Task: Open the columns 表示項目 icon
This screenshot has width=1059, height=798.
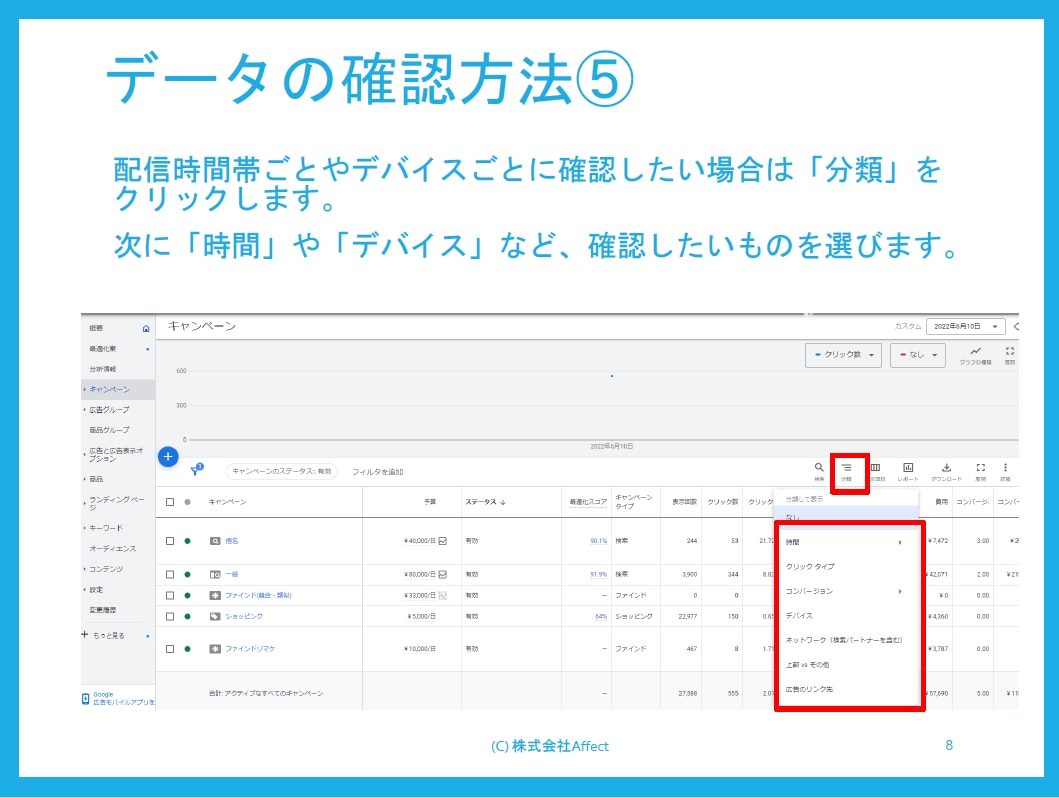Action: click(875, 467)
